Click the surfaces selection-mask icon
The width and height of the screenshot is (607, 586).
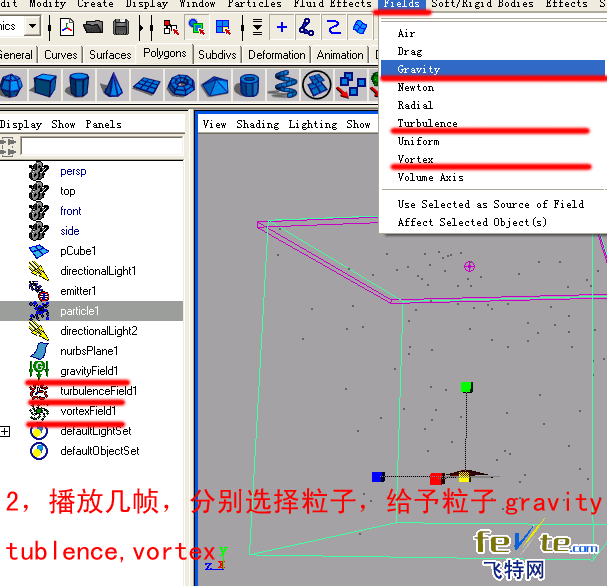click(360, 27)
